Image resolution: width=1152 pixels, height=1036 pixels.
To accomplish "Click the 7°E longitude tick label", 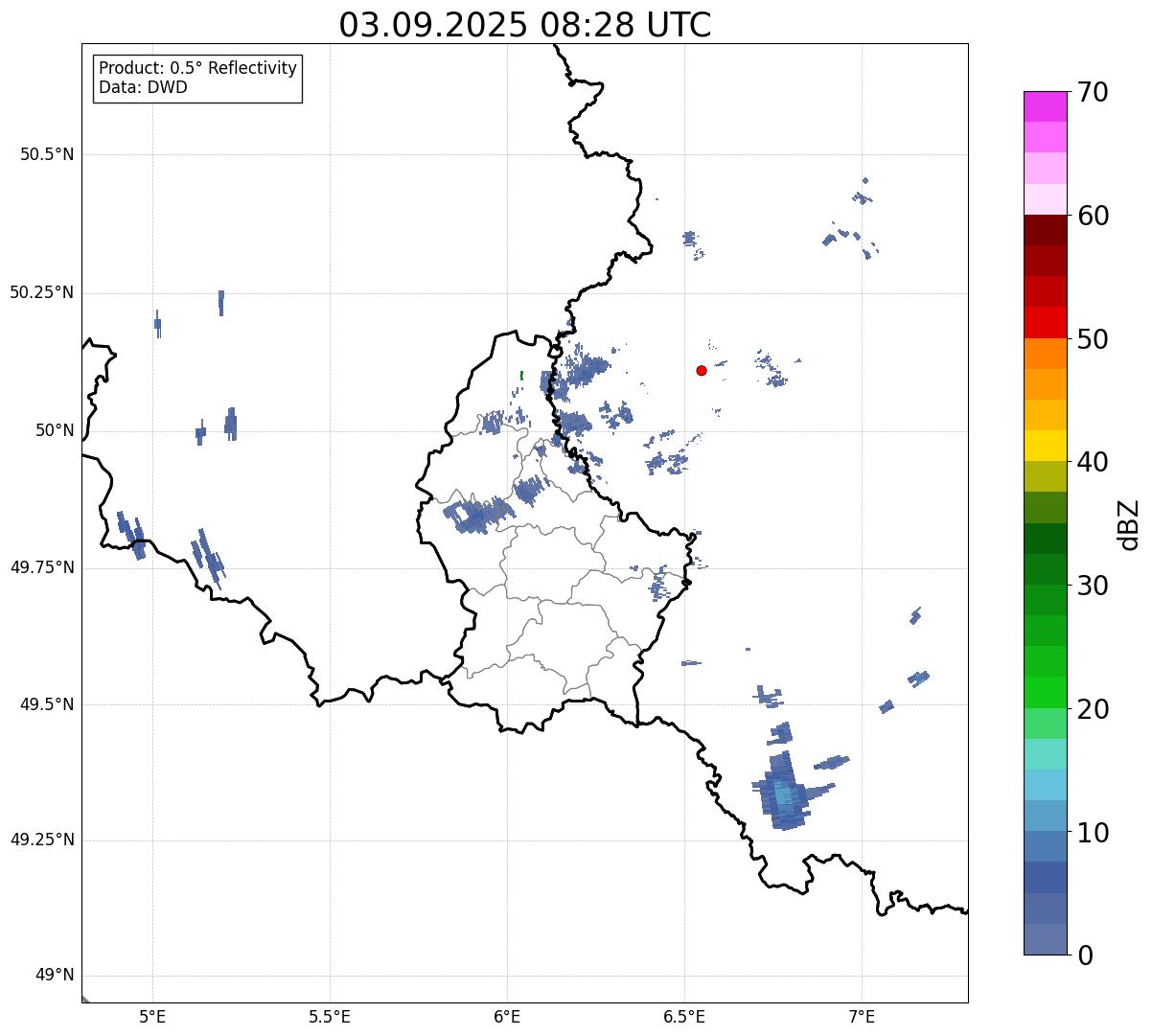I will point(863,1015).
